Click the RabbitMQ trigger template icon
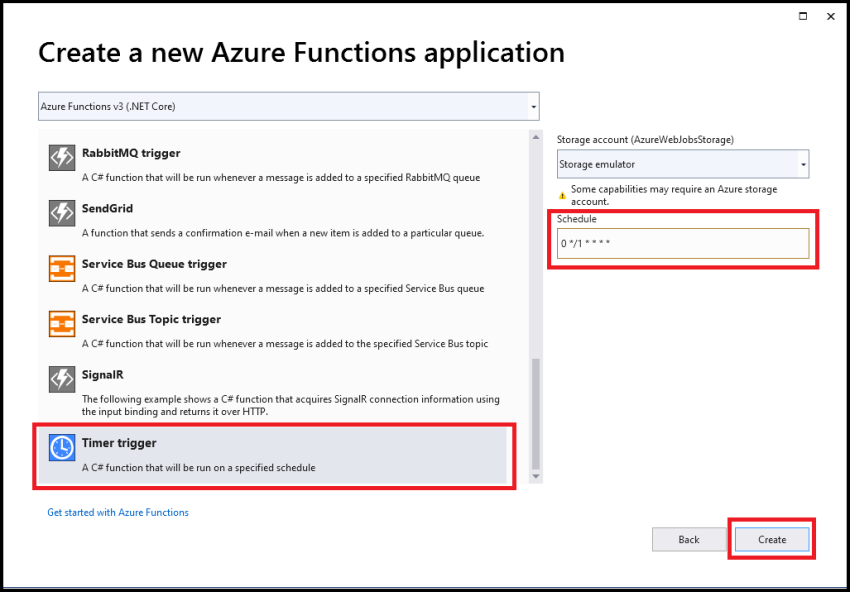Viewport: 850px width, 592px height. pos(62,158)
